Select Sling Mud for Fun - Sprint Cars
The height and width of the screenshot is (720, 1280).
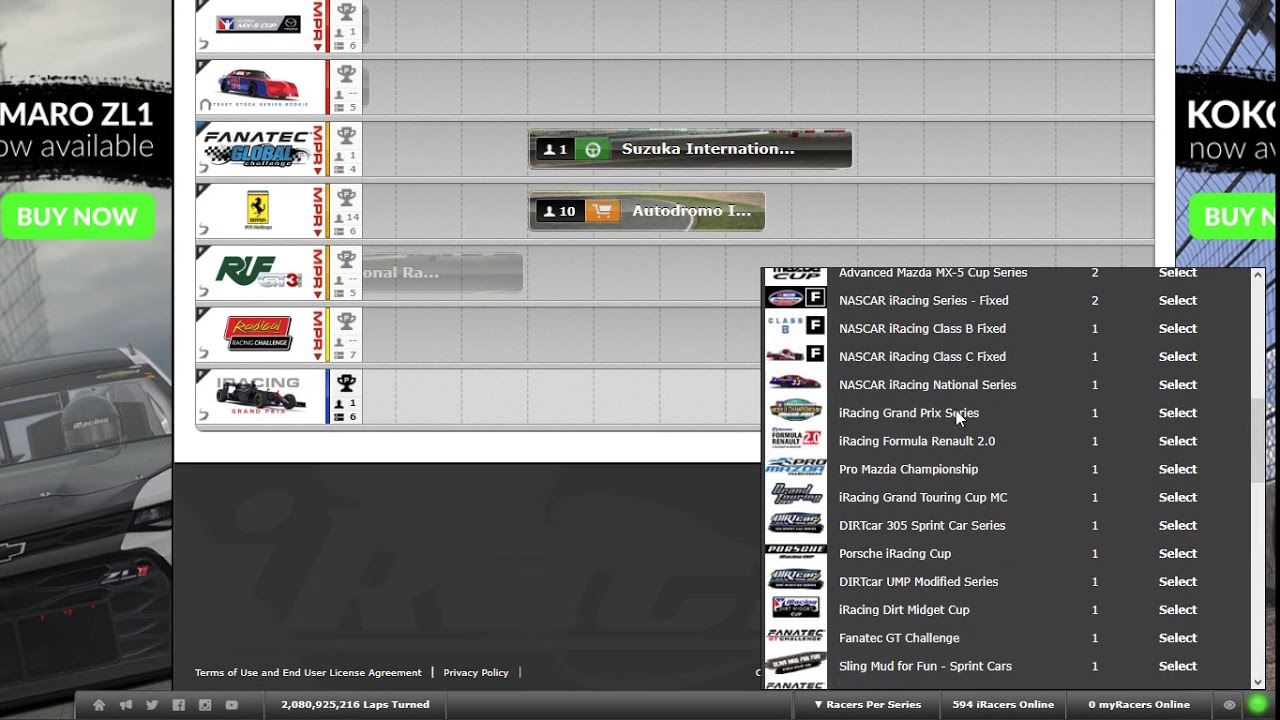click(1177, 665)
